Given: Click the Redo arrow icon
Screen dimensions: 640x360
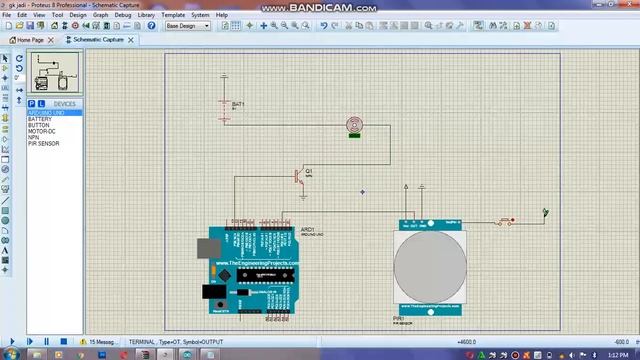Looking at the screenshot, I should coord(334,26).
